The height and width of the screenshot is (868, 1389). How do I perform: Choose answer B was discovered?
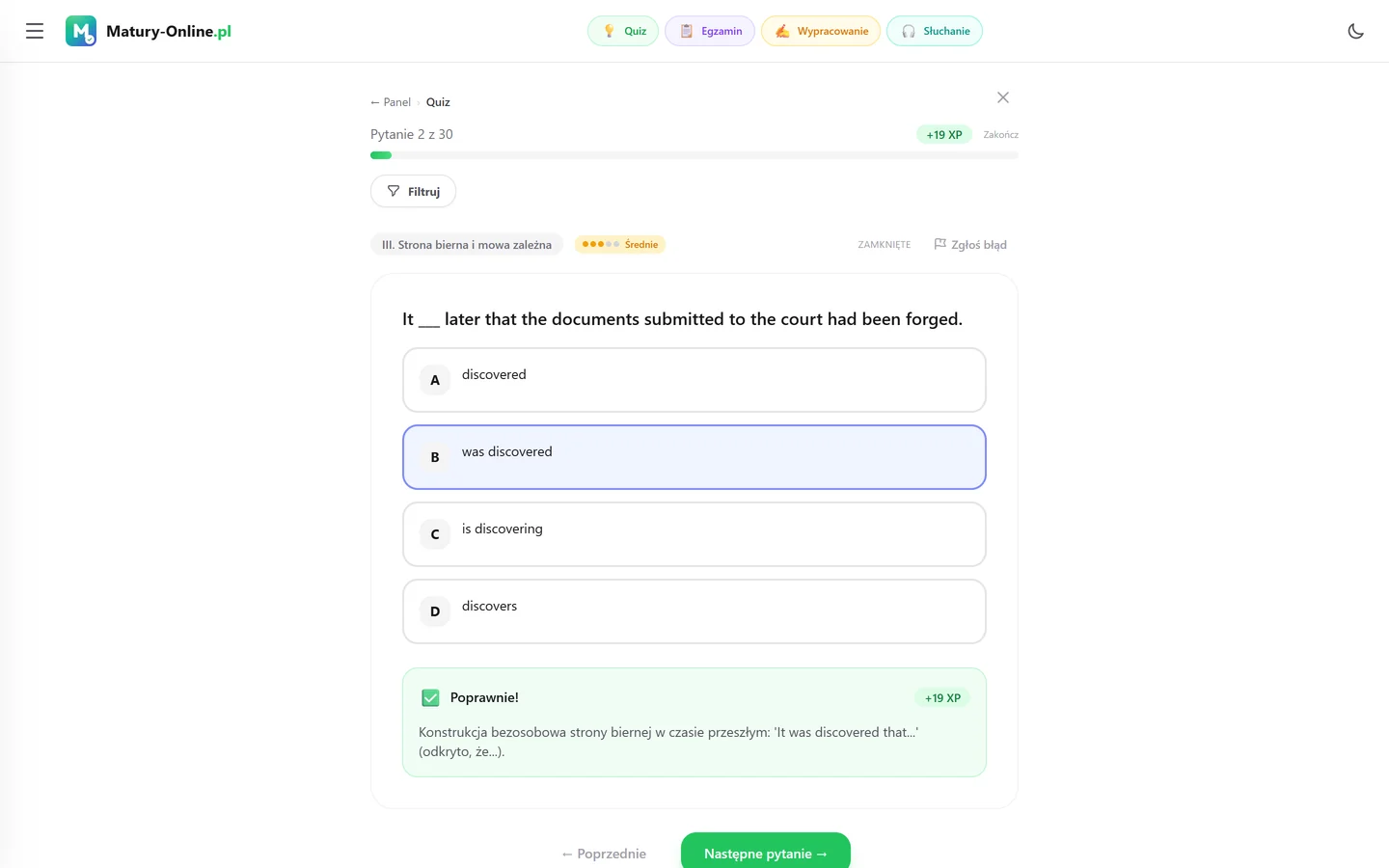click(x=694, y=457)
